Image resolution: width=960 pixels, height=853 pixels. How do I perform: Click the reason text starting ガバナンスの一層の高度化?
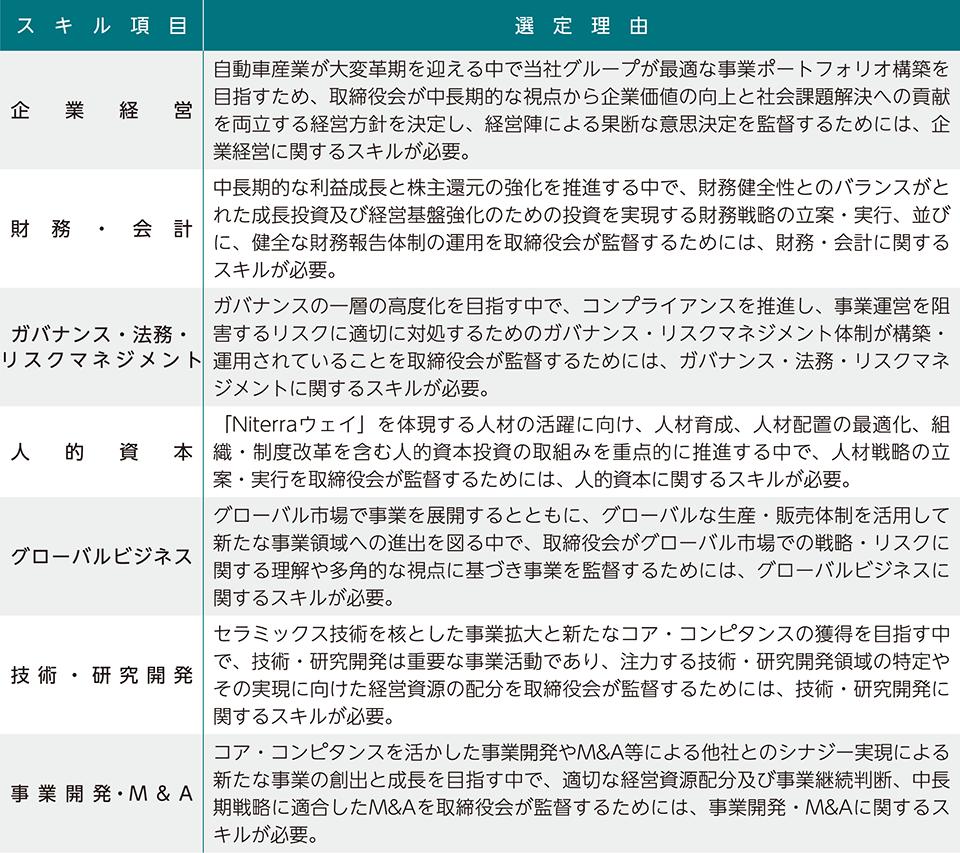pos(581,347)
